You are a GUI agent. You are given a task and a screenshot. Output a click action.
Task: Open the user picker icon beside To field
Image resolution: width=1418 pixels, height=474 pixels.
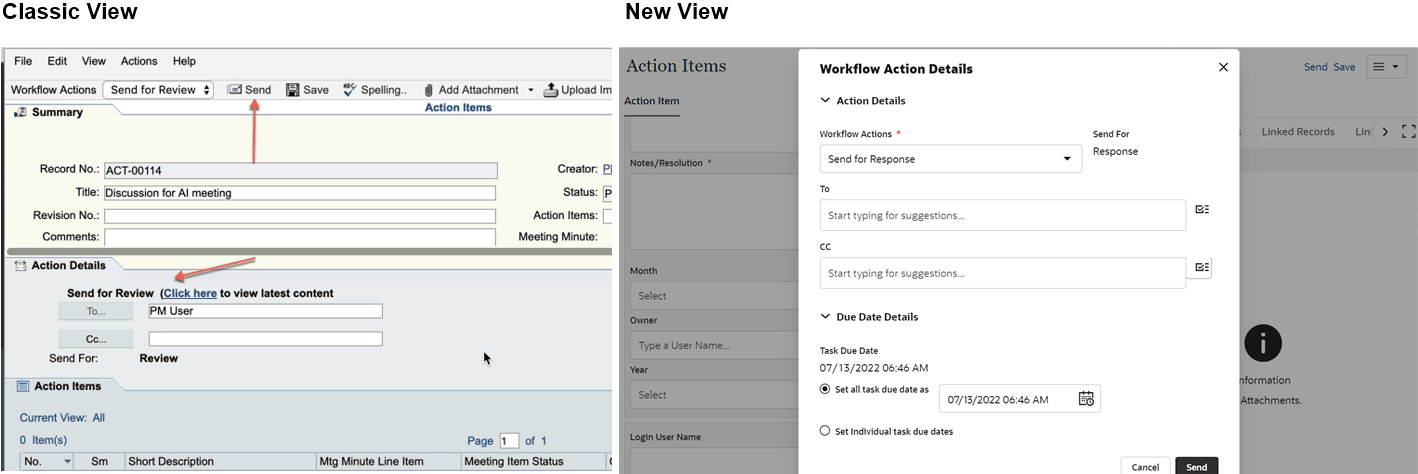[1202, 210]
